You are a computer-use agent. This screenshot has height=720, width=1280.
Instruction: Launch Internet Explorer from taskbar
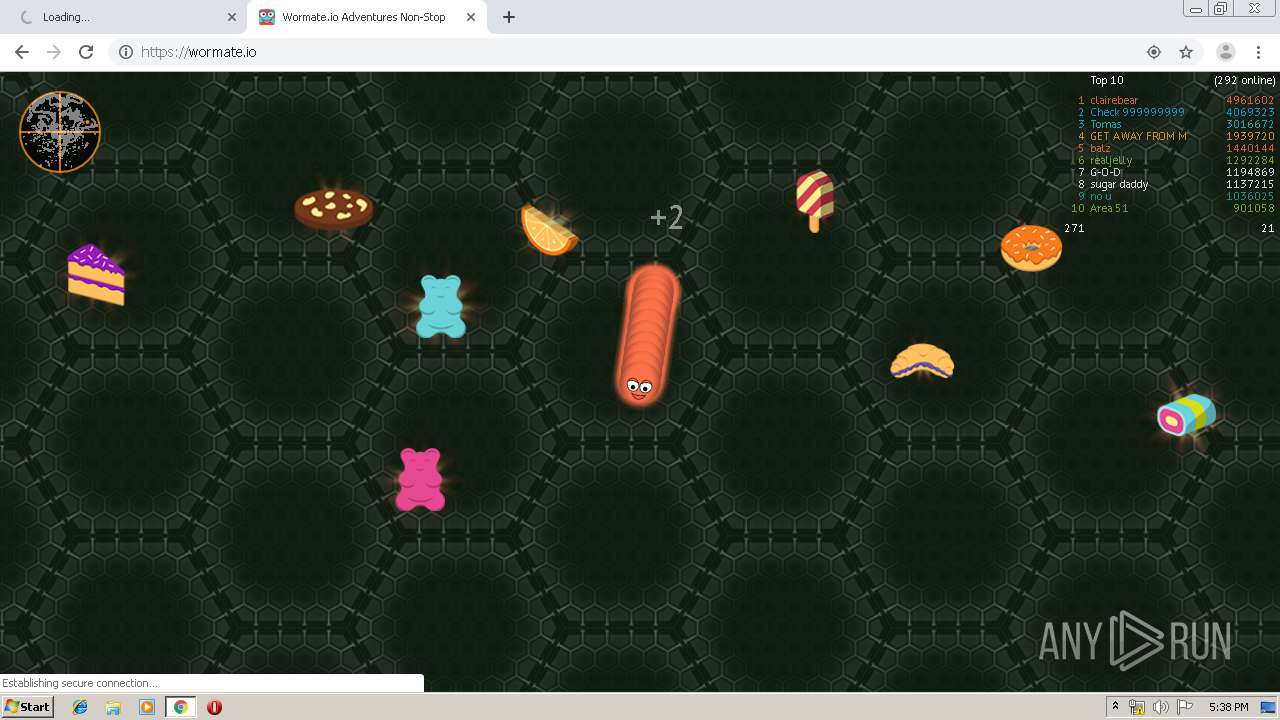pyautogui.click(x=81, y=707)
